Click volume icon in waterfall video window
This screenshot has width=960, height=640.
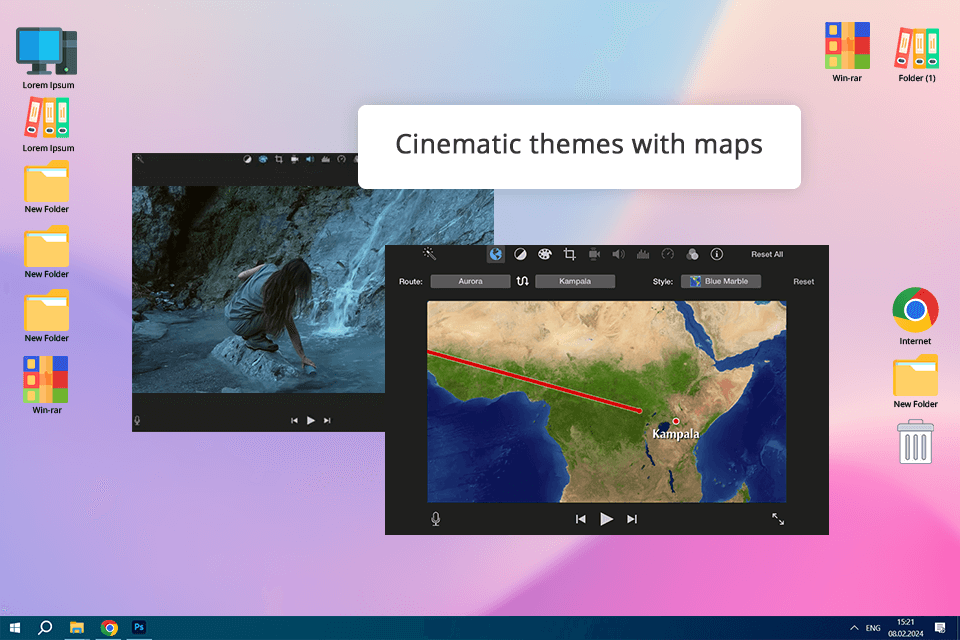click(x=310, y=159)
